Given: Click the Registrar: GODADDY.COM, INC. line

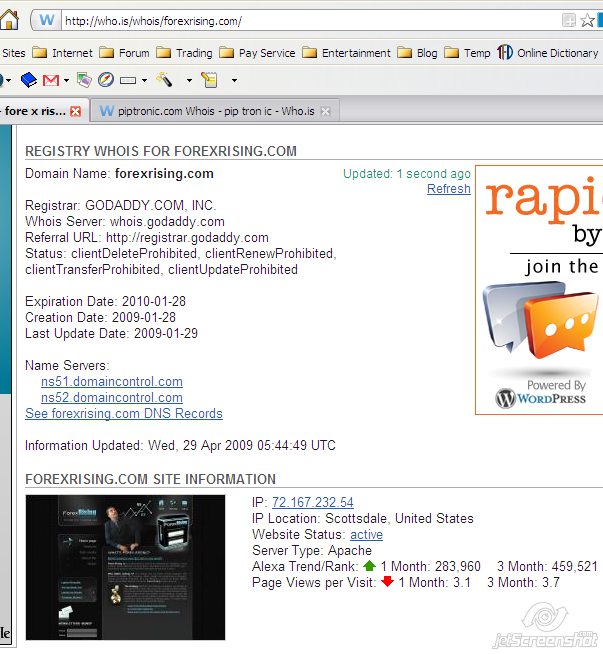Looking at the screenshot, I should click(121, 205).
